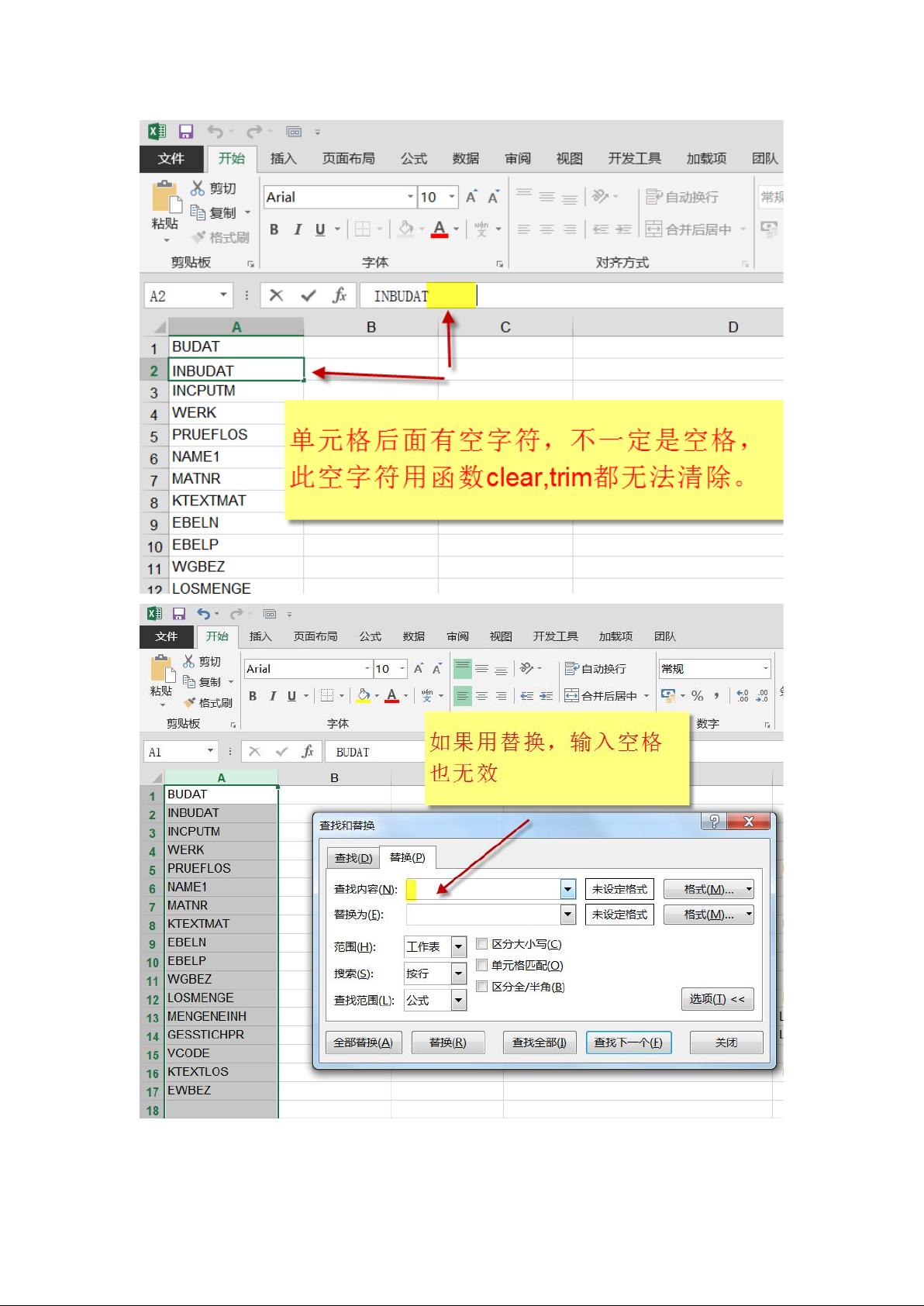The width and height of the screenshot is (924, 1306).
Task: Select 替换(P) tab in dialog
Action: click(408, 857)
